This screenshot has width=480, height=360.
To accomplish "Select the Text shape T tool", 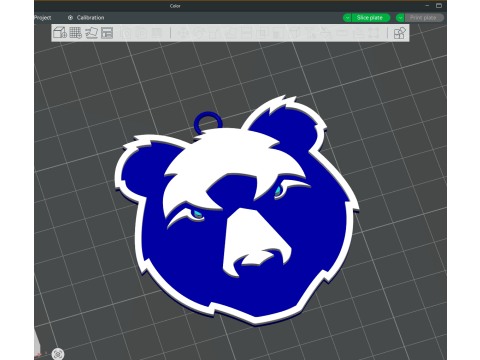I will tap(311, 33).
